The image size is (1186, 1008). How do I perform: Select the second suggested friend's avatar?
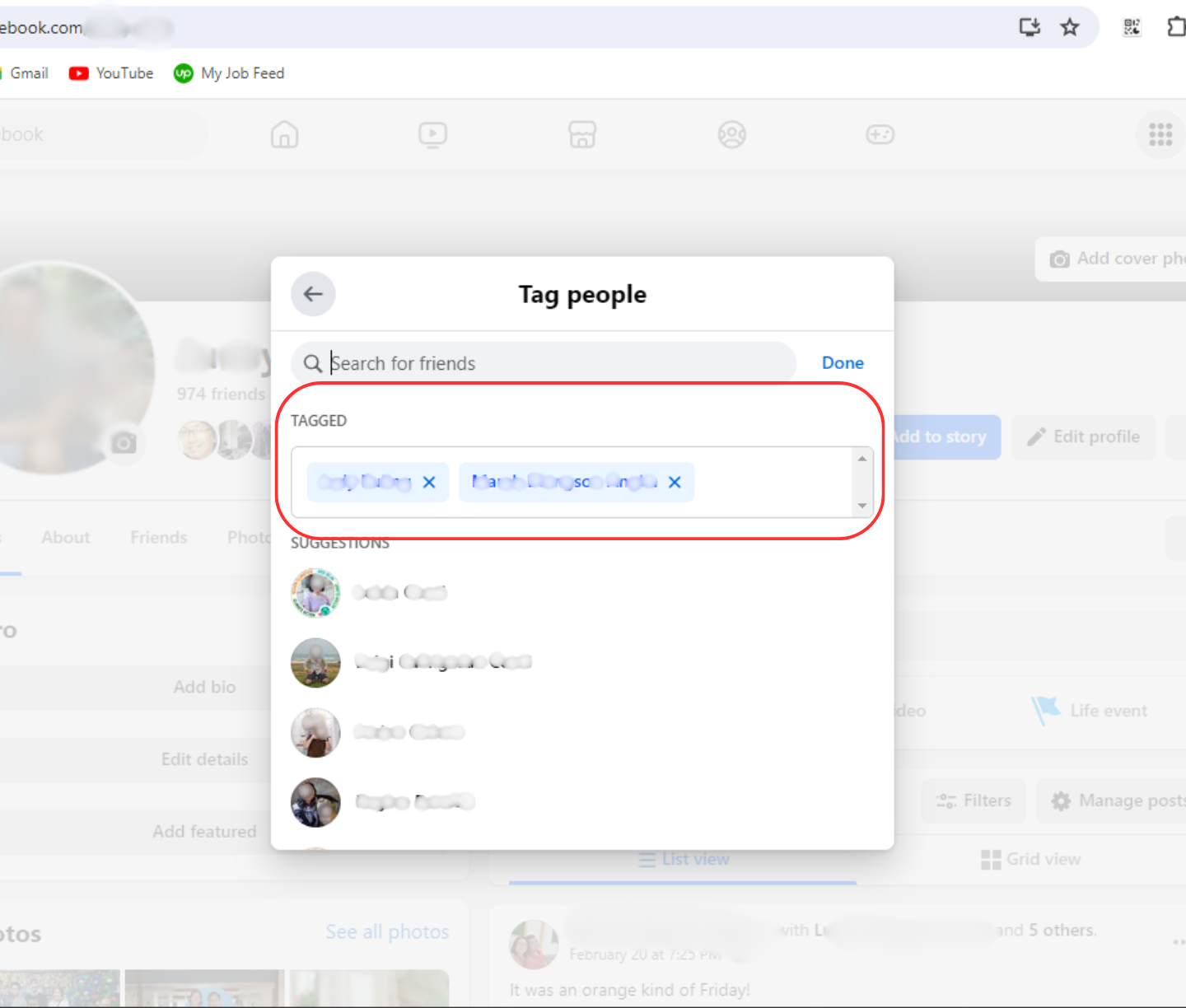(315, 663)
